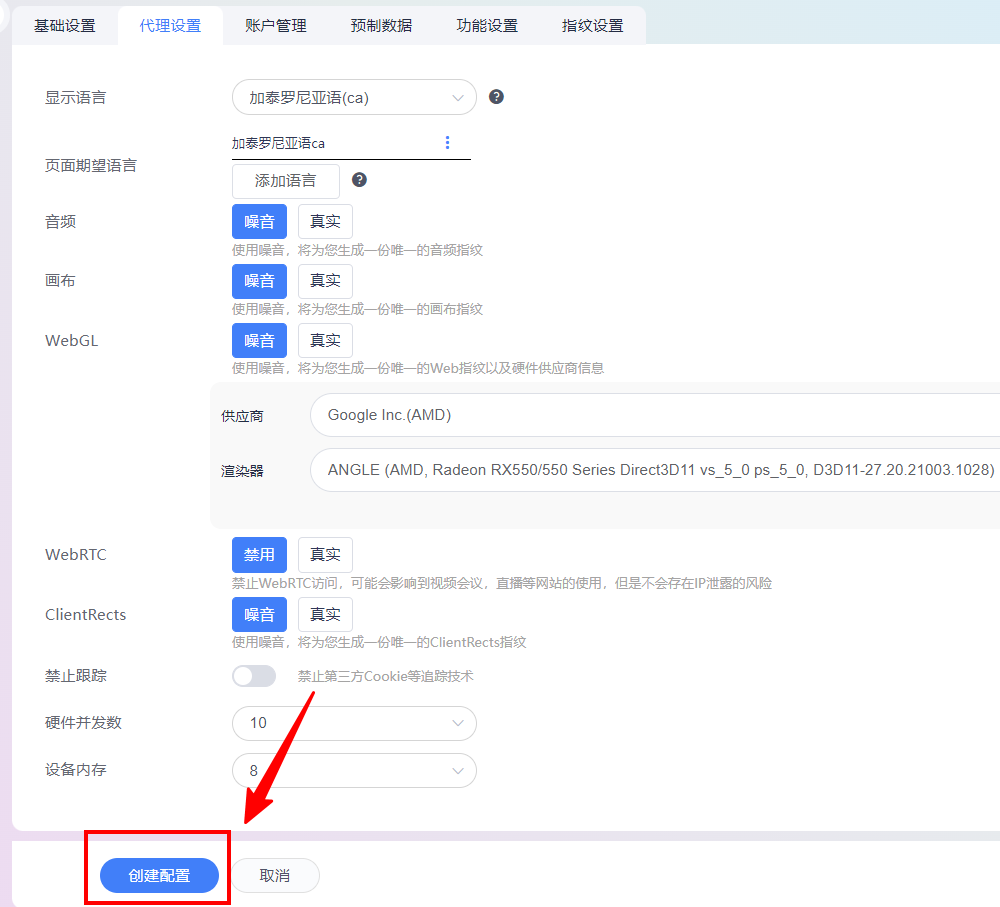The image size is (1000, 907).
Task: Select 真实 option for WebGL
Action: (x=325, y=341)
